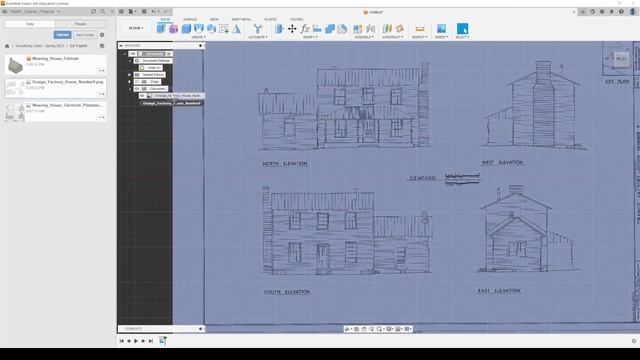Select the People tab in data panel
The image size is (640, 360).
point(80,24)
